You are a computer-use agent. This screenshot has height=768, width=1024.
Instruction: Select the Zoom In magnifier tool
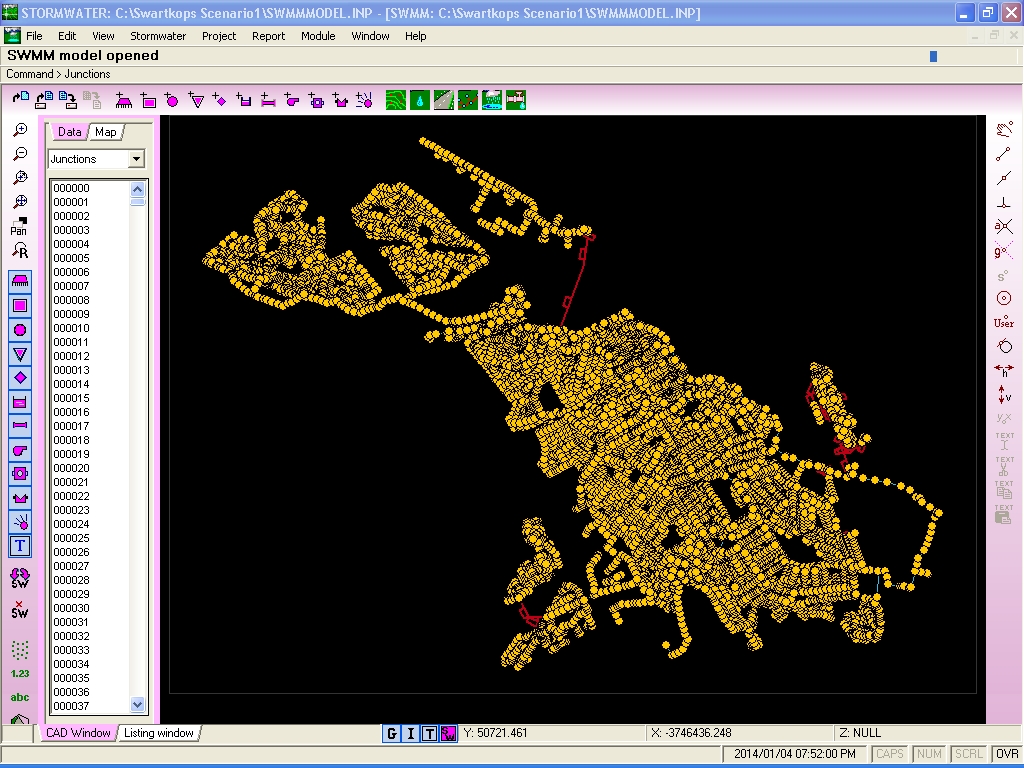(x=20, y=130)
